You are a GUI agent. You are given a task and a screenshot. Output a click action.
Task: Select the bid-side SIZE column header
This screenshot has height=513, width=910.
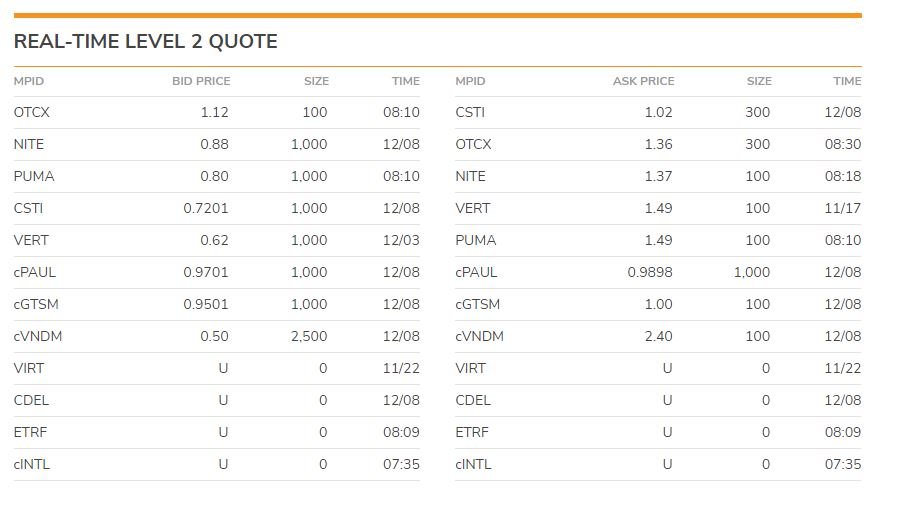point(316,81)
